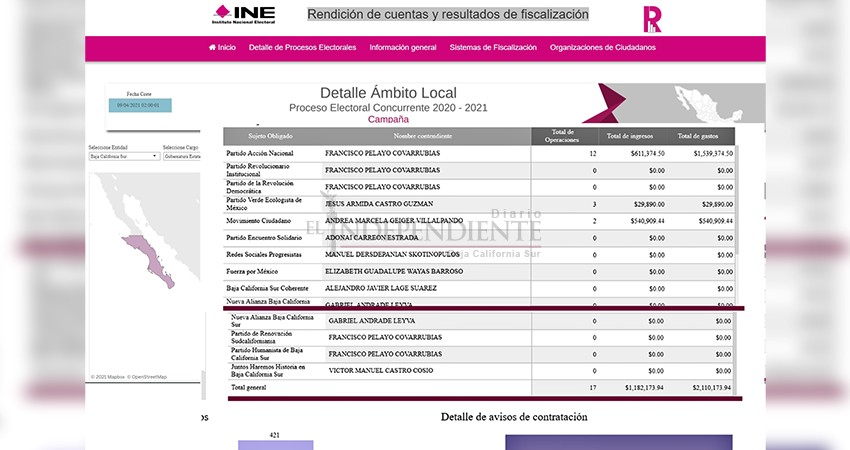The width and height of the screenshot is (850, 450).
Task: Select Baja California Sur Coherente row
Action: [479, 288]
